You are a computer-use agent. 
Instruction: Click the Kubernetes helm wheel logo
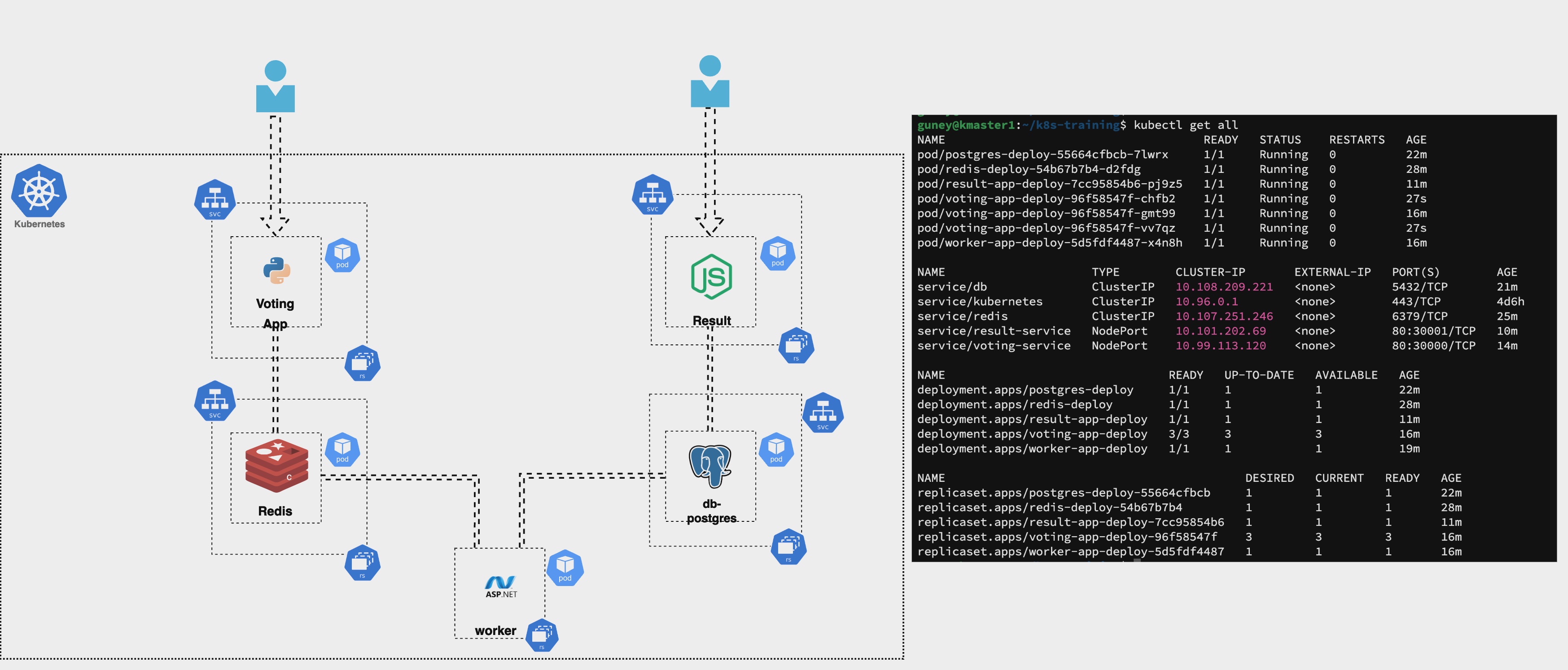point(39,191)
